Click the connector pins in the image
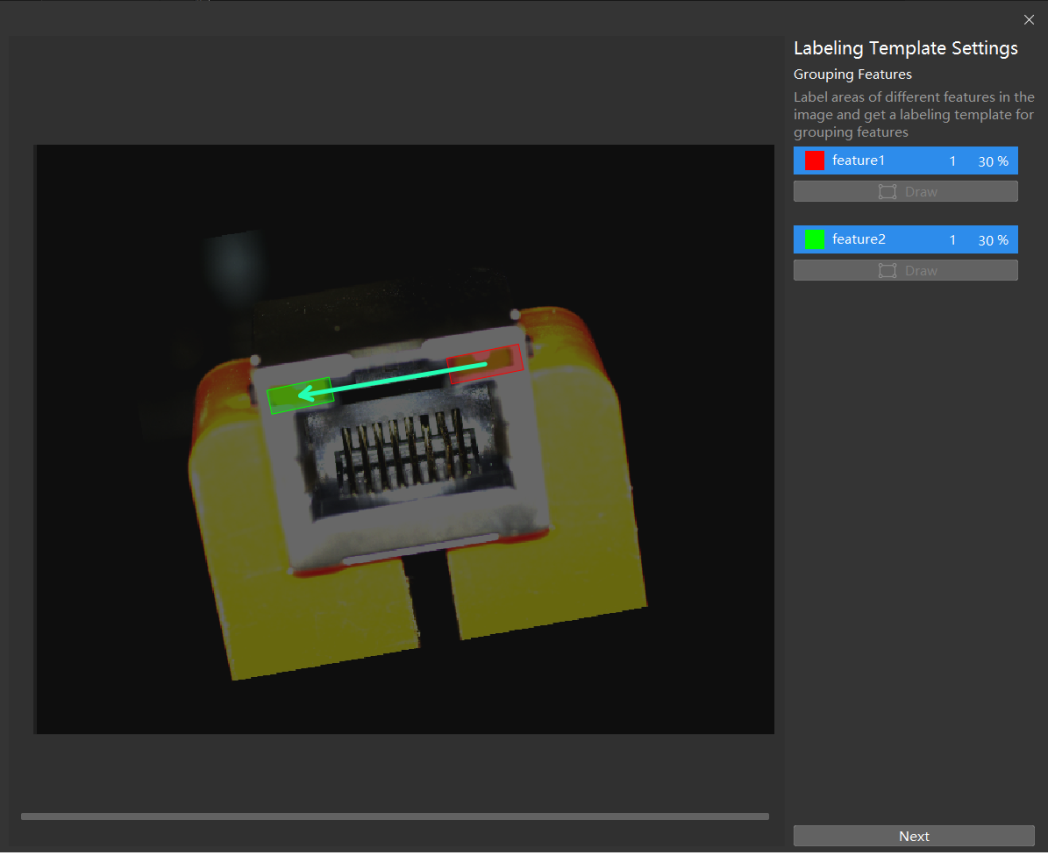This screenshot has height=853, width=1048. 405,455
